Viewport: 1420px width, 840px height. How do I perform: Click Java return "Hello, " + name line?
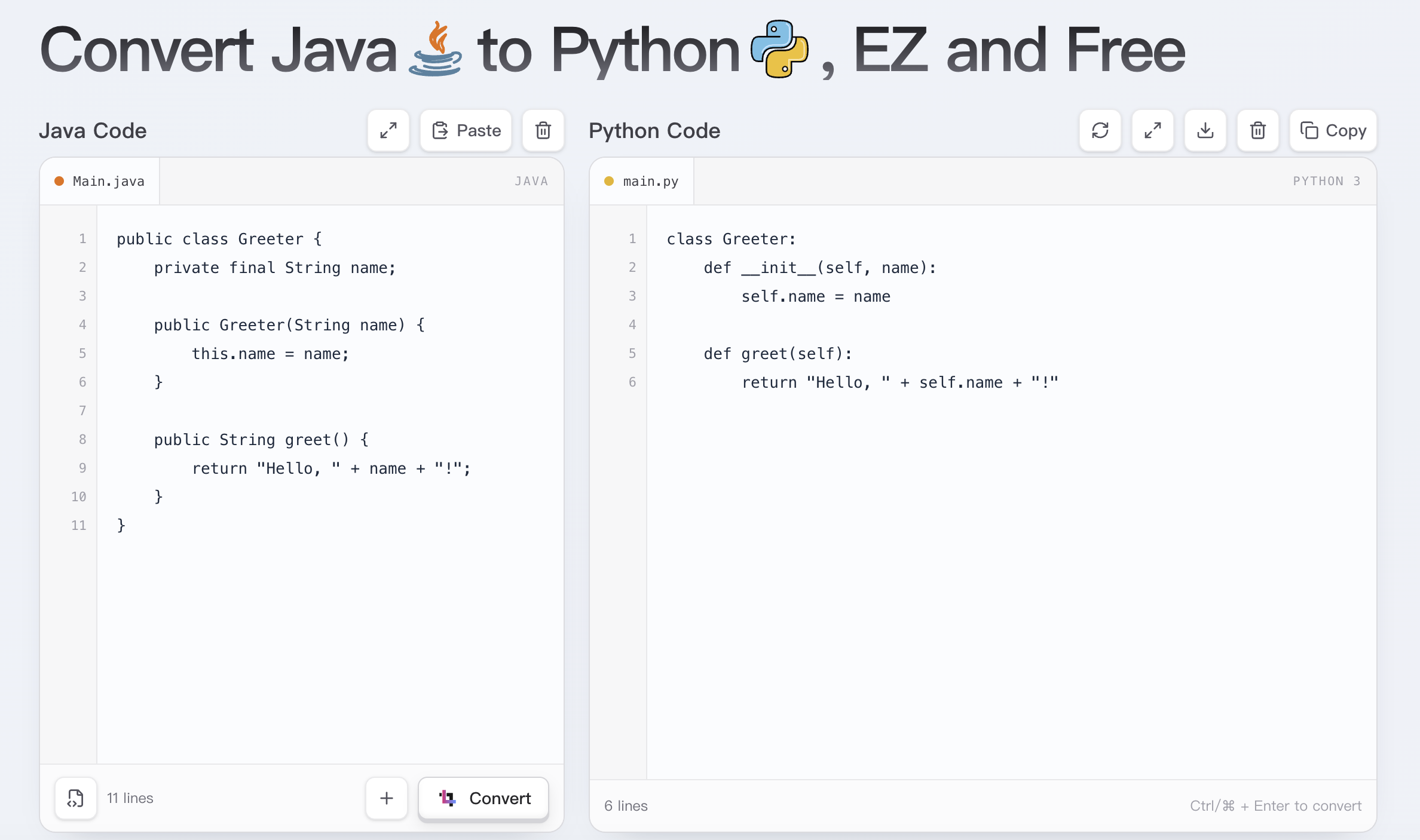point(331,468)
